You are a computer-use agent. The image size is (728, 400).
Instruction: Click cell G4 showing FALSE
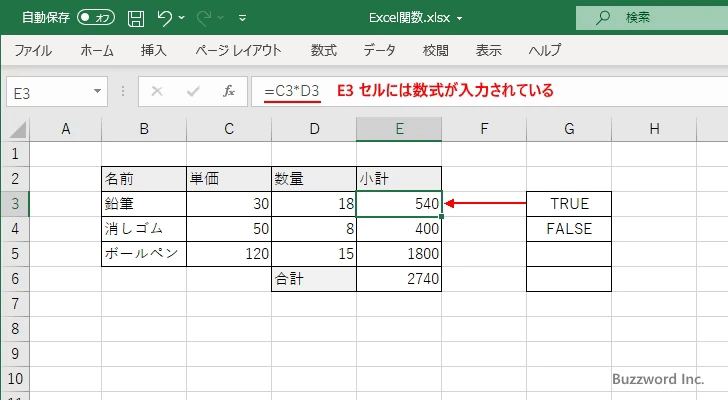pos(569,229)
